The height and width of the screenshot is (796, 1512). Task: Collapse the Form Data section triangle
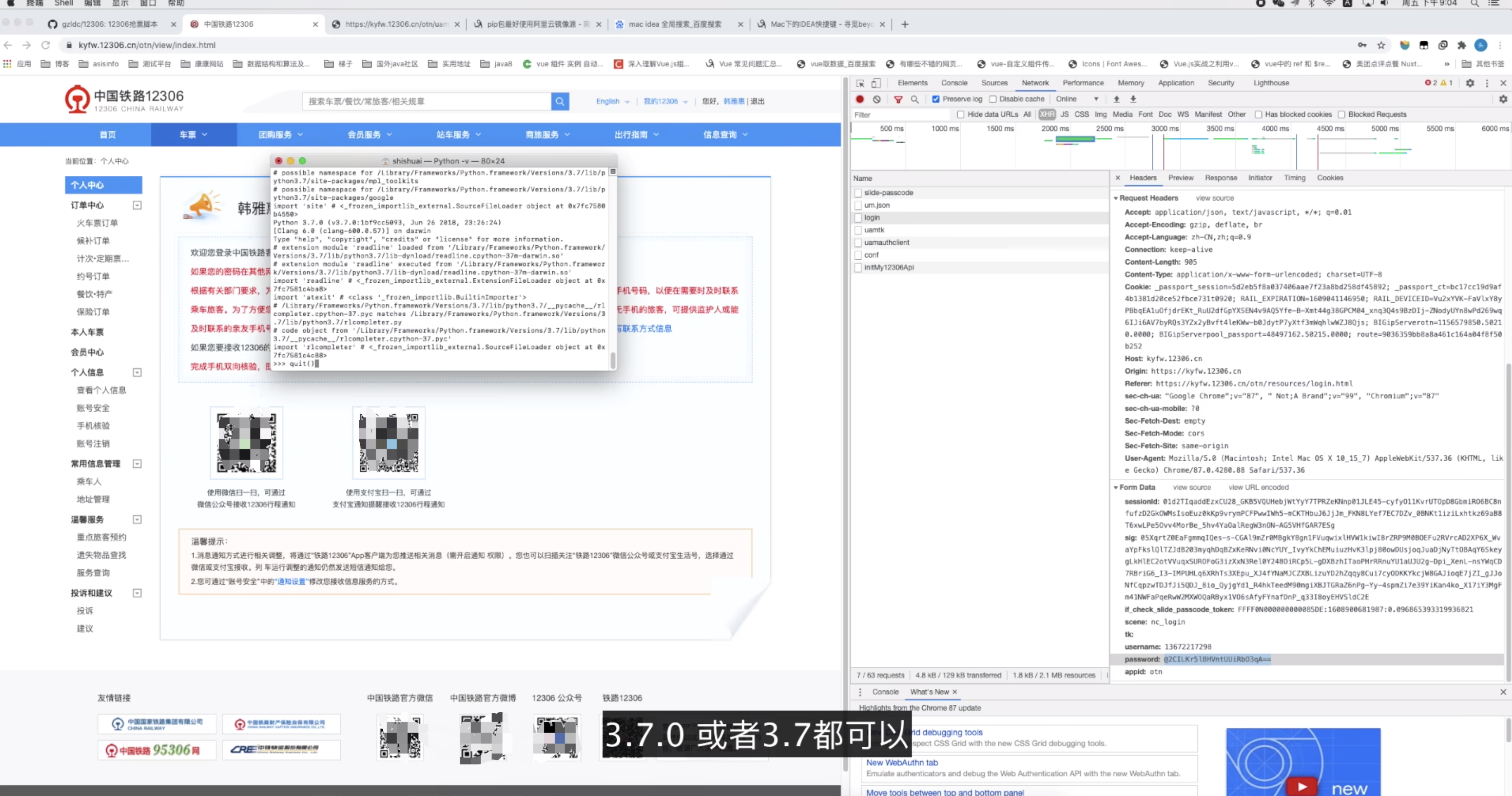tap(1116, 487)
